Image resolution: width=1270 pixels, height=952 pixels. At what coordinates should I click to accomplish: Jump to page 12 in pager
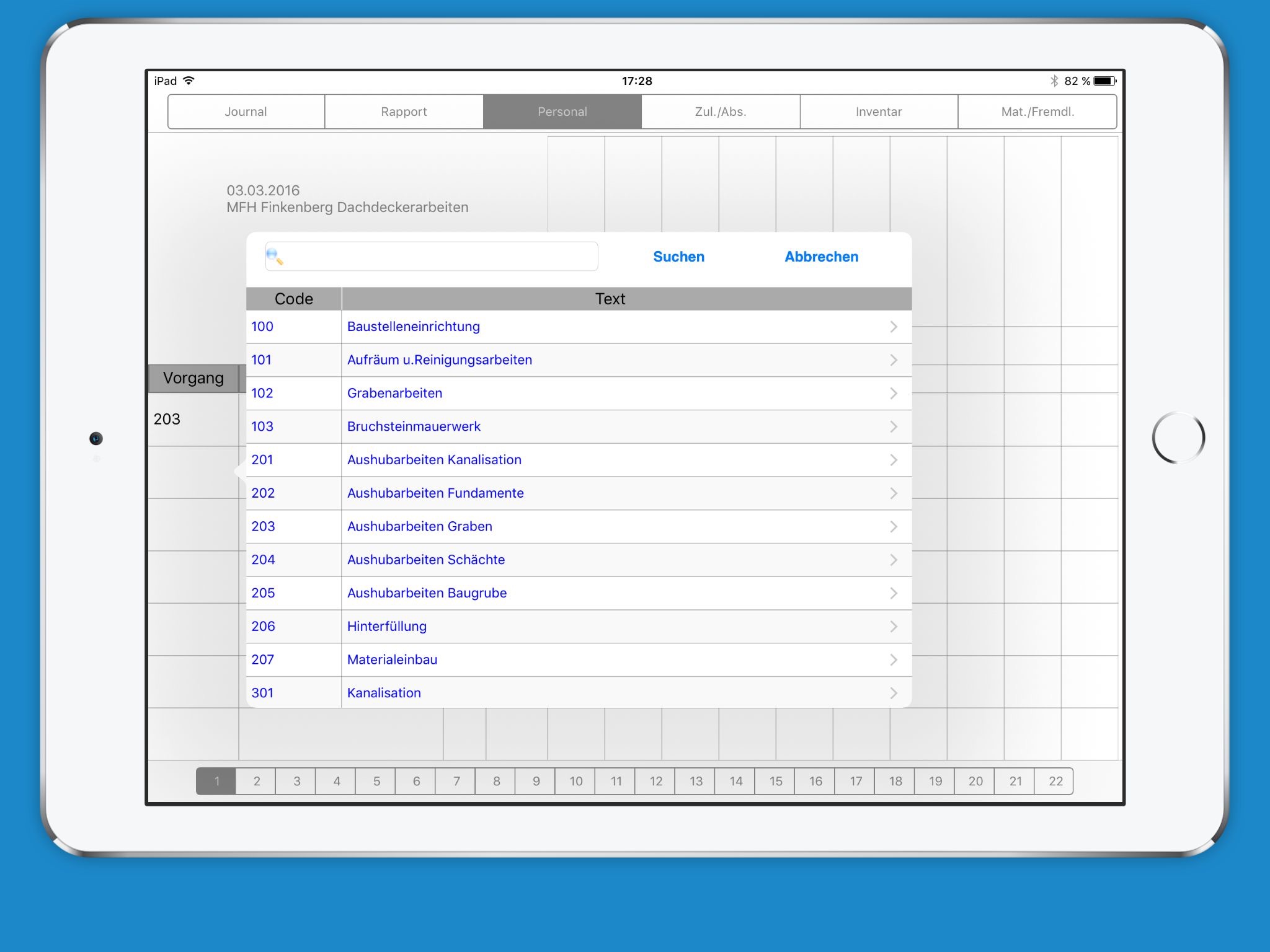(x=655, y=781)
